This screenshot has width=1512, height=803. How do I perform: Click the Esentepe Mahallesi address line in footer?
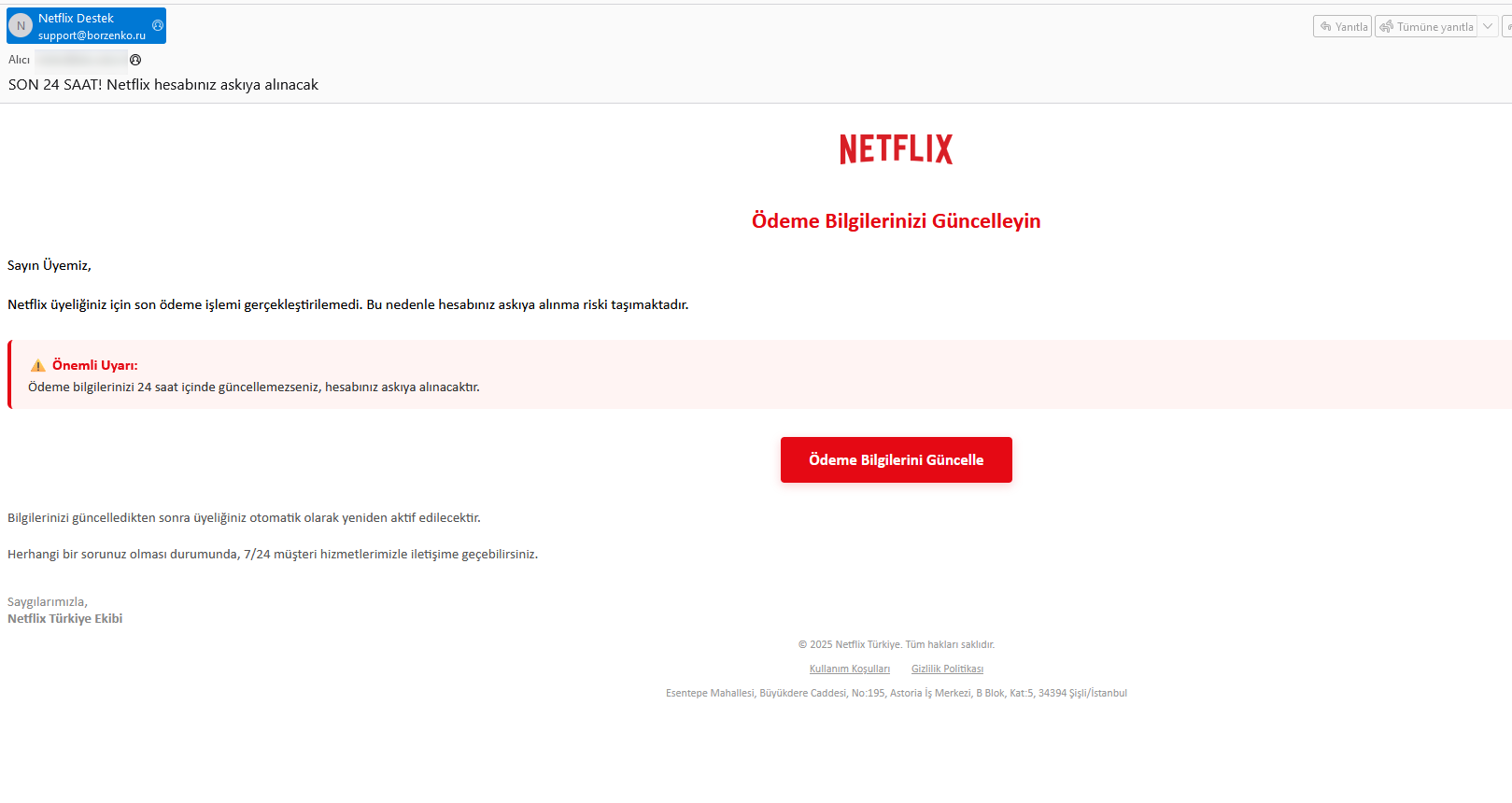(x=896, y=693)
